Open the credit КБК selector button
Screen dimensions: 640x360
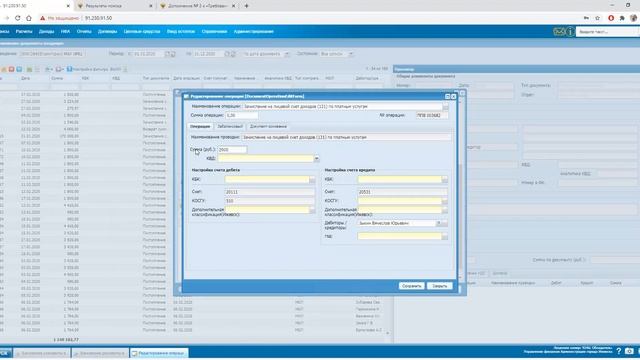pyautogui.click(x=445, y=180)
